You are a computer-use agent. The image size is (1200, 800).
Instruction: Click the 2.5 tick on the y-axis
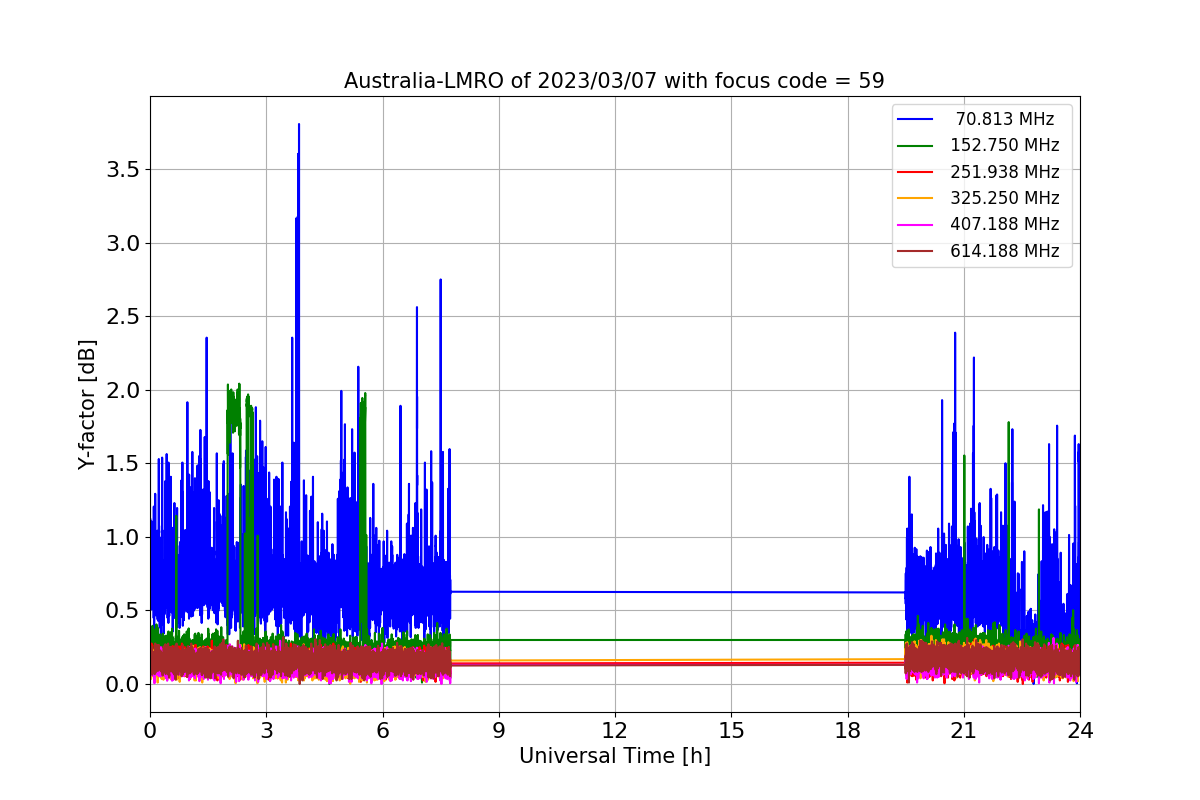coord(122,316)
